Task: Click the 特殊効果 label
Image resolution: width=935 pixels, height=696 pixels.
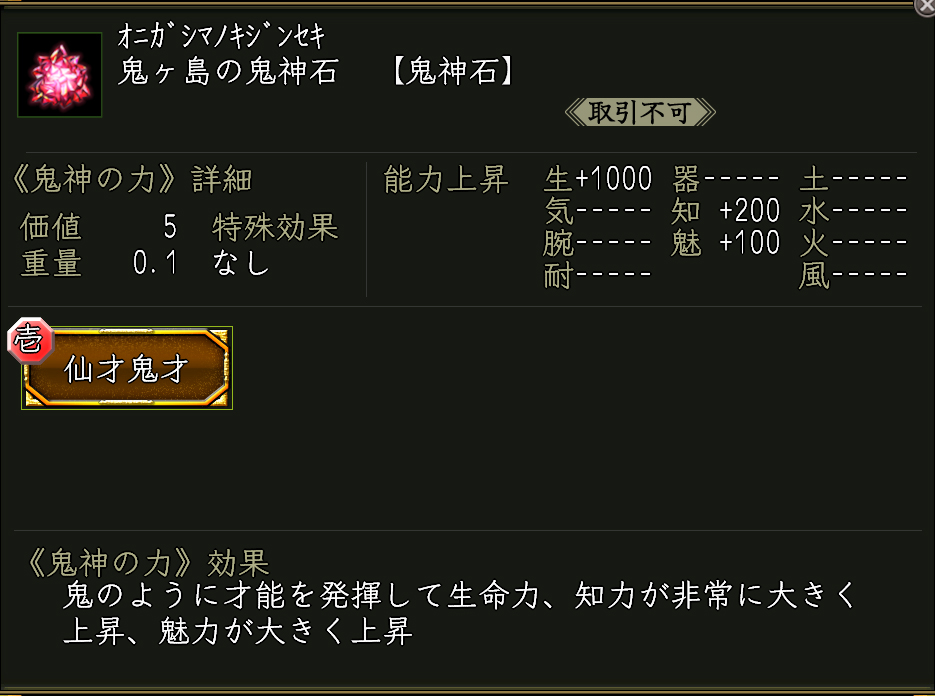Action: click(x=275, y=227)
